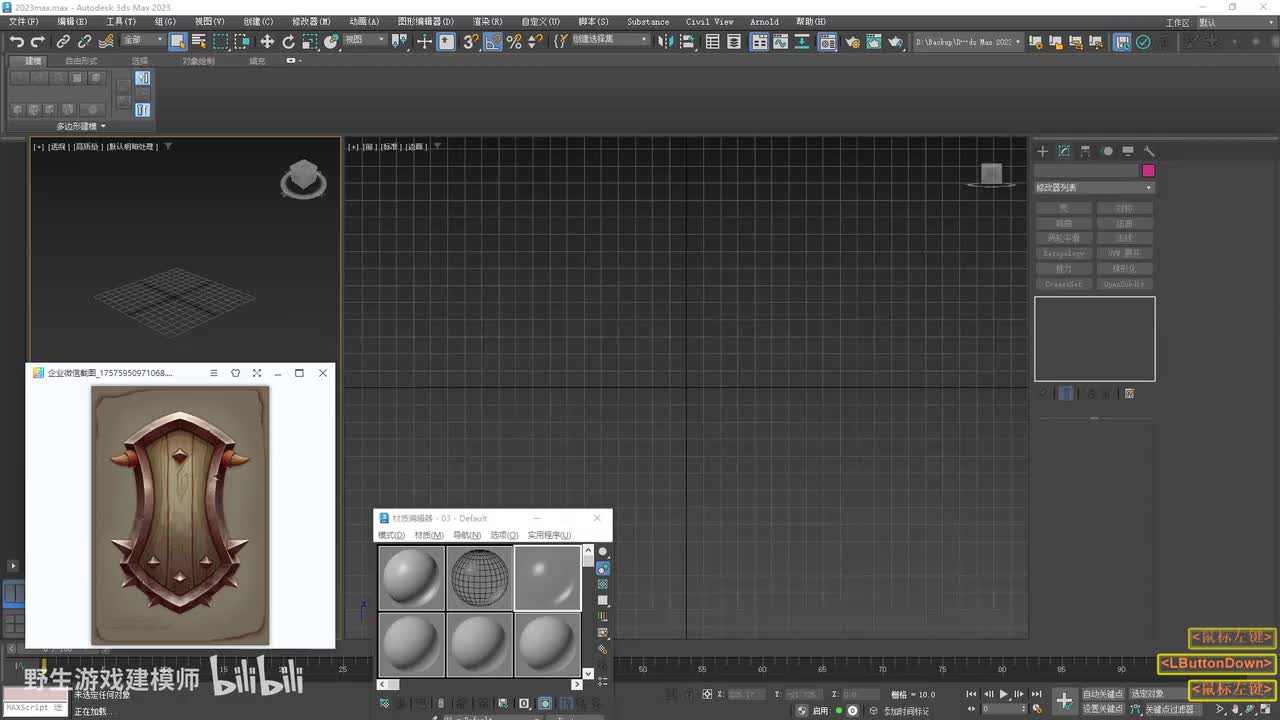
Task: Click the Go to End playback button
Action: [1036, 694]
